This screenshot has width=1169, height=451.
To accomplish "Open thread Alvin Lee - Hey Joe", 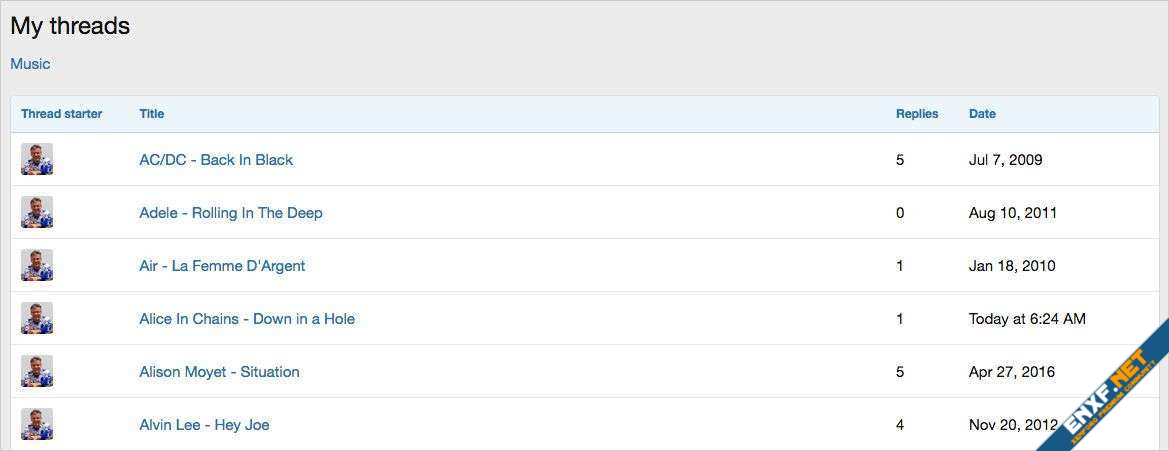I will point(204,425).
